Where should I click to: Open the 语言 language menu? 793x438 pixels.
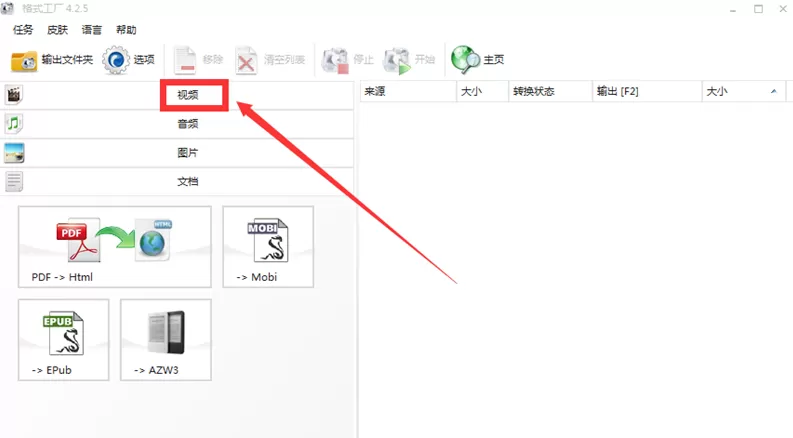(92, 30)
